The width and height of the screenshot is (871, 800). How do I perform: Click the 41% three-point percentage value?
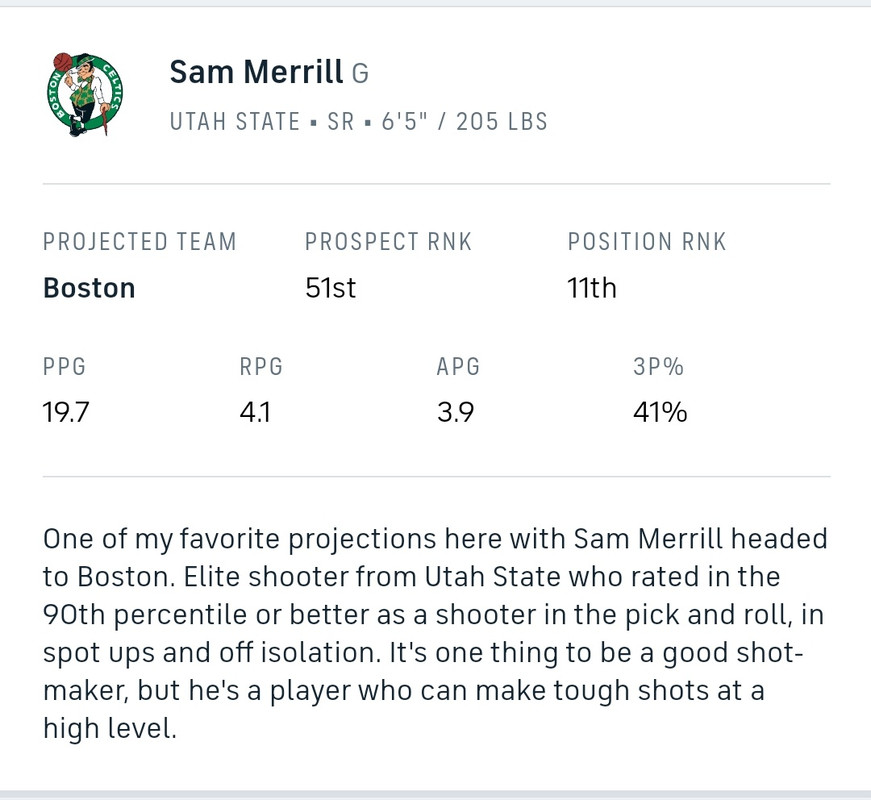pyautogui.click(x=659, y=412)
